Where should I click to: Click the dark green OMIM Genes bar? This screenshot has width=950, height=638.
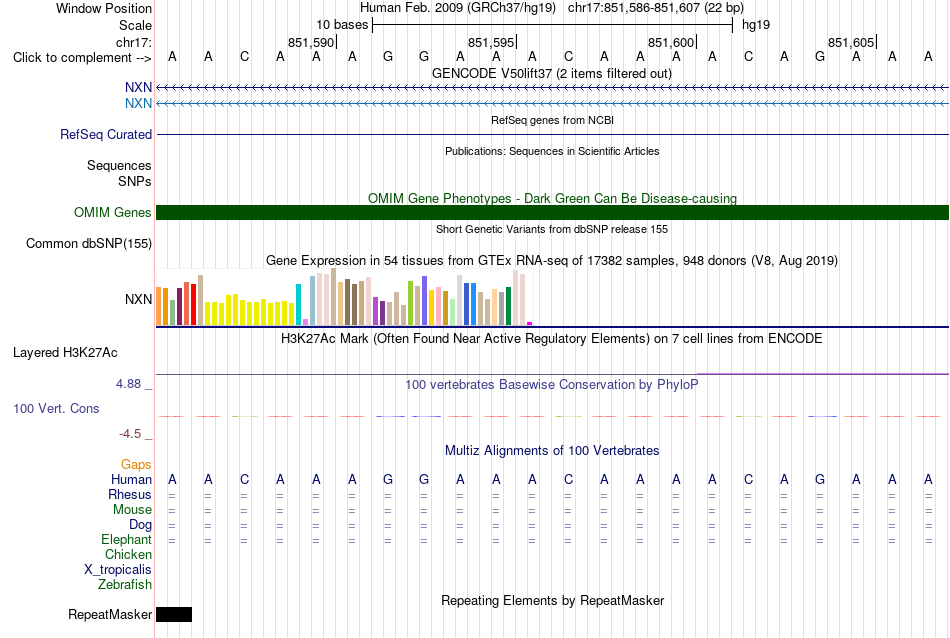coord(552,213)
